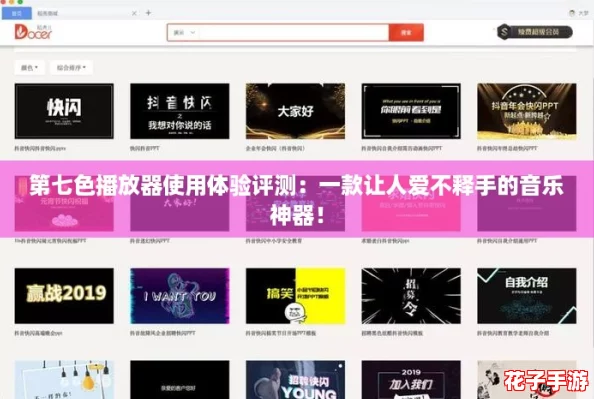Click the red 搜索 button
594x399 pixels.
click(406, 33)
